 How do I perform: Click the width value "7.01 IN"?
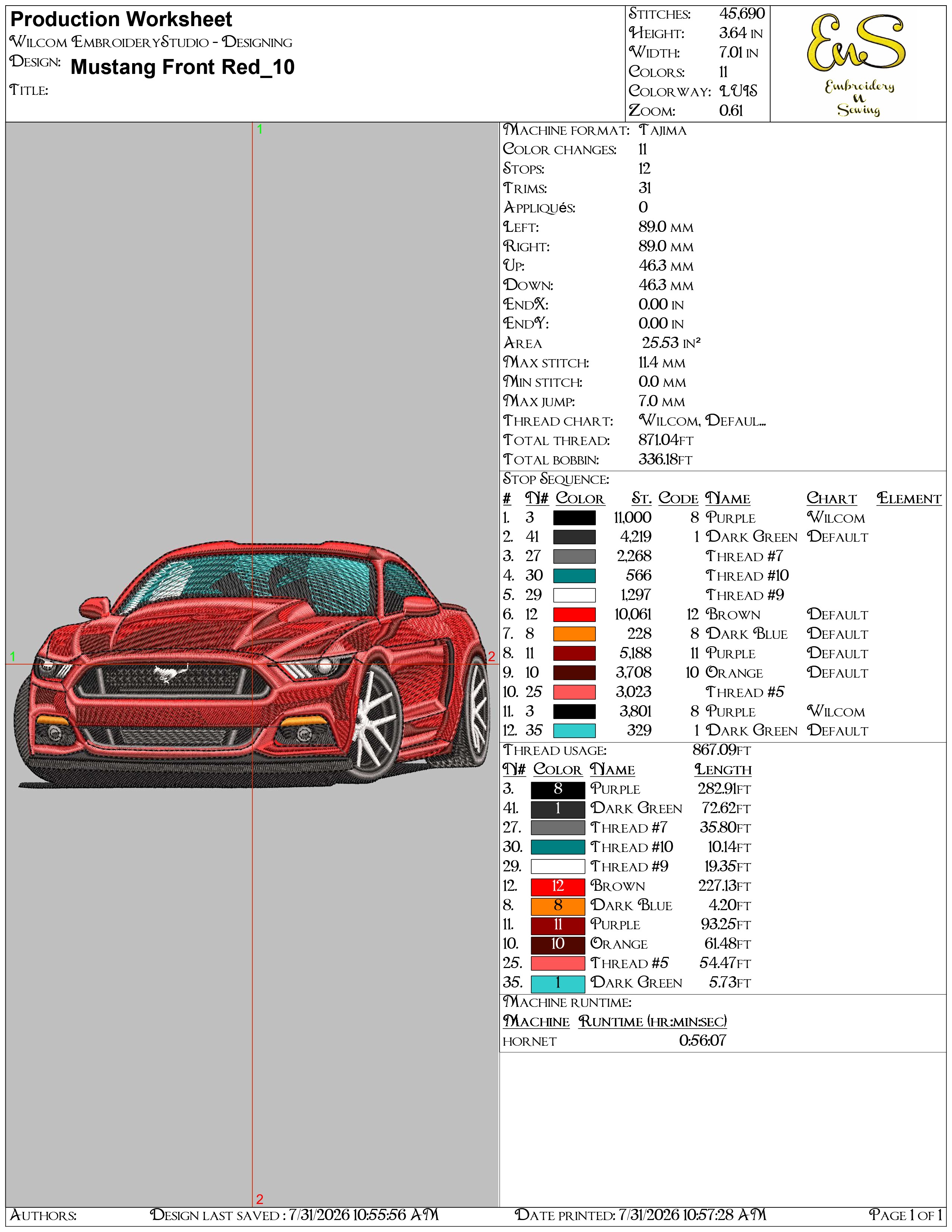pyautogui.click(x=738, y=53)
